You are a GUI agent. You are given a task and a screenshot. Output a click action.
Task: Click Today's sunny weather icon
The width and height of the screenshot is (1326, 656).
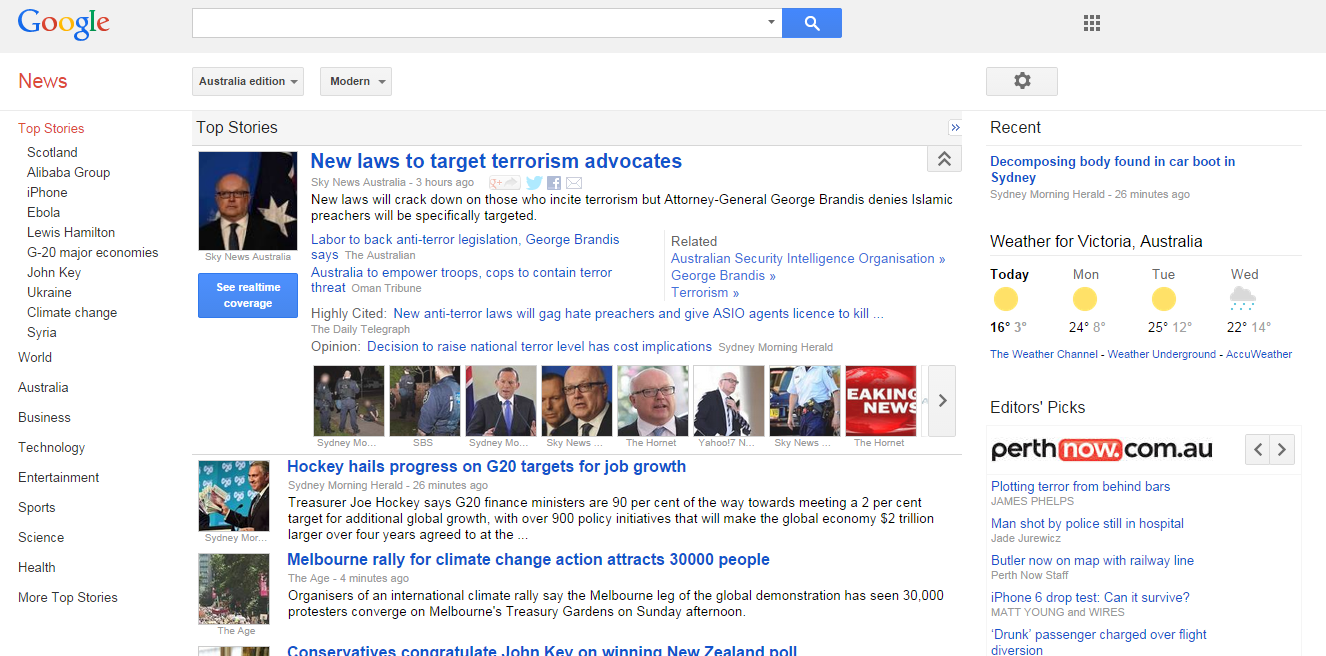point(1006,298)
